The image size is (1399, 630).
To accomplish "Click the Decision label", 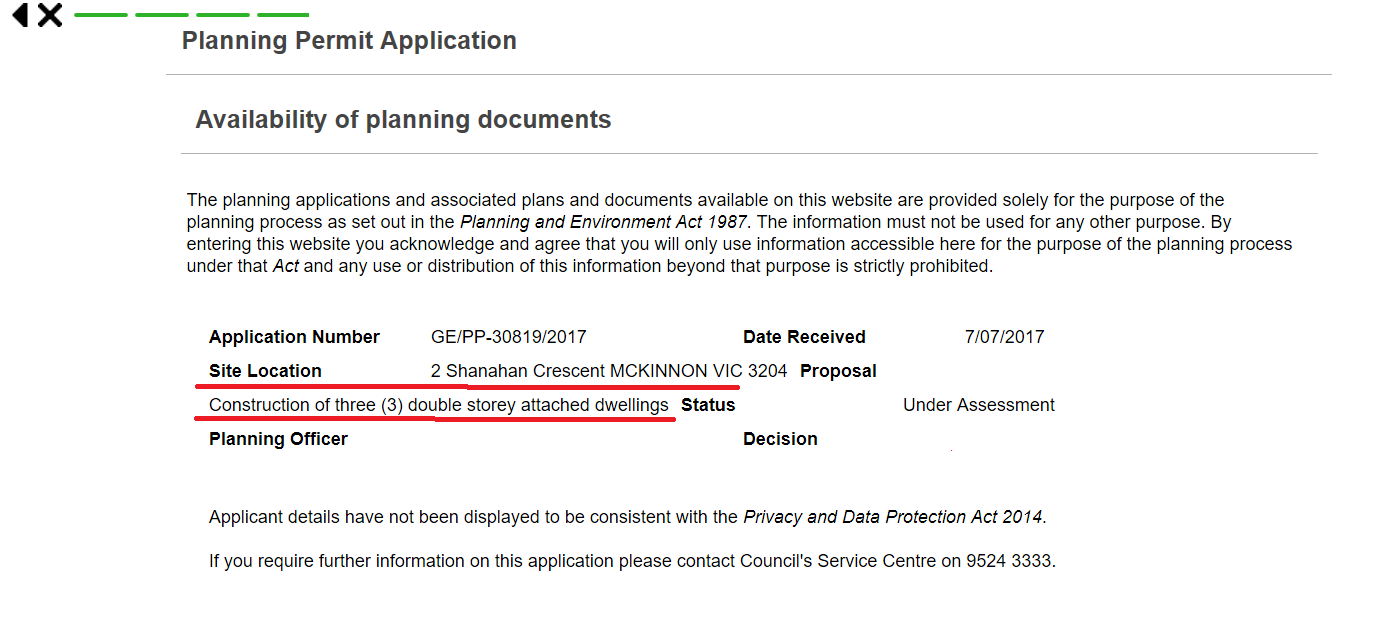I will click(780, 439).
